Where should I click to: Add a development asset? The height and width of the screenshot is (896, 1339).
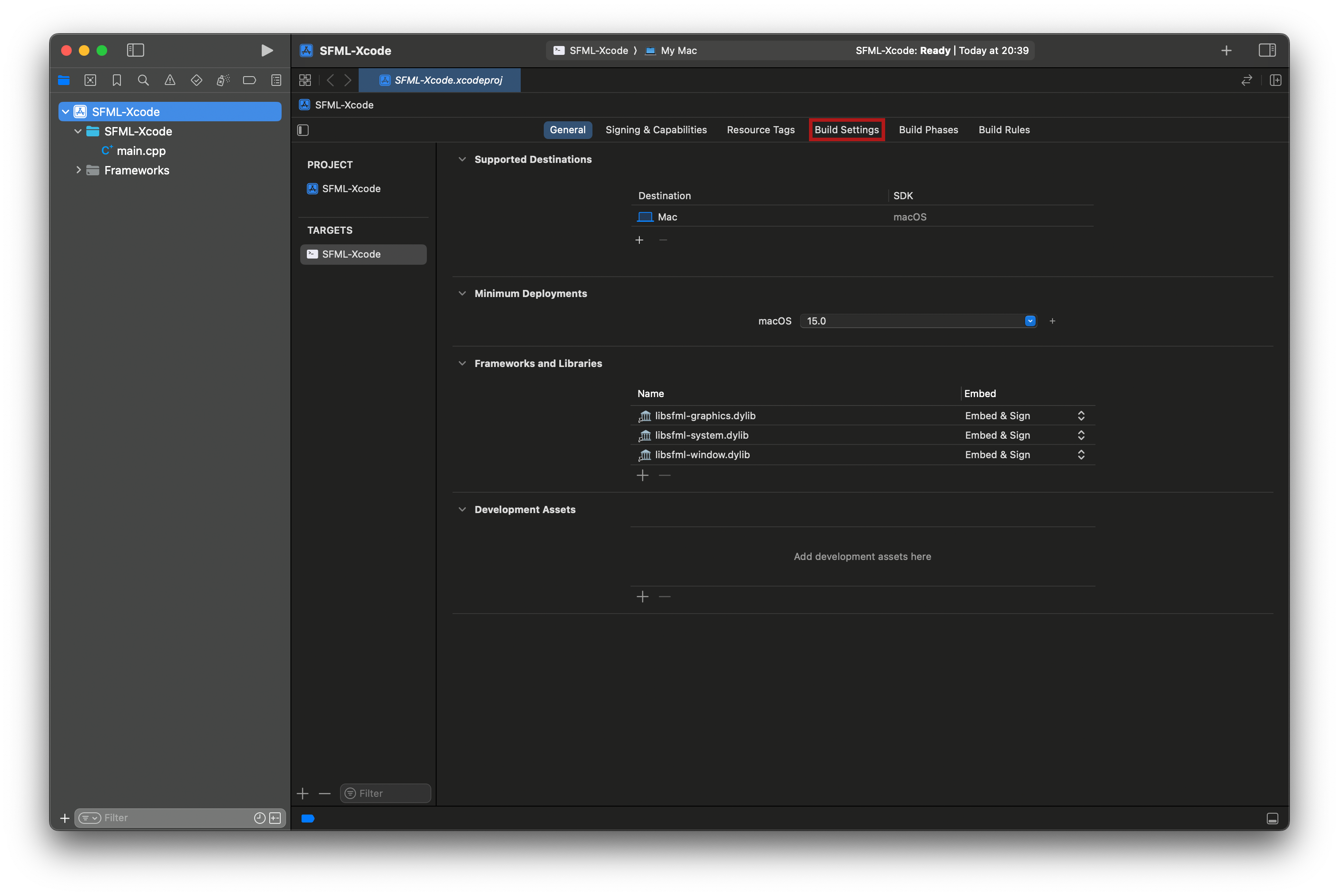642,597
